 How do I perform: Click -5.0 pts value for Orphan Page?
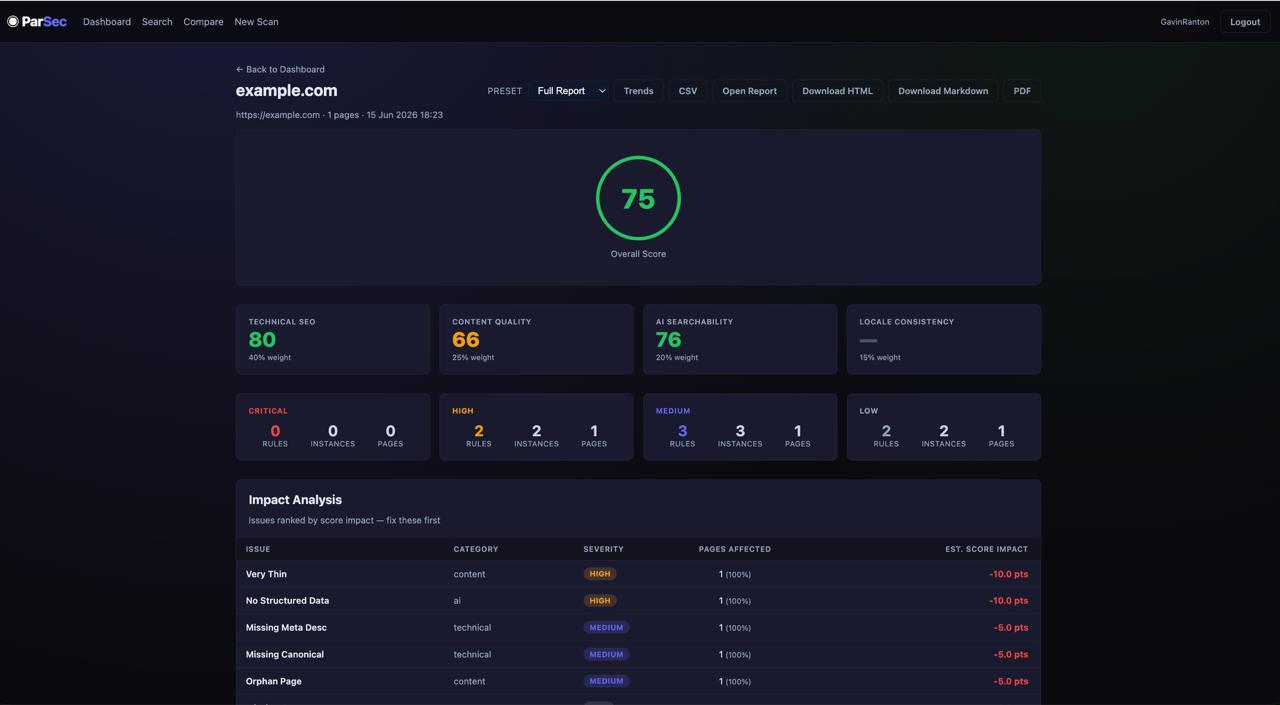point(1011,681)
